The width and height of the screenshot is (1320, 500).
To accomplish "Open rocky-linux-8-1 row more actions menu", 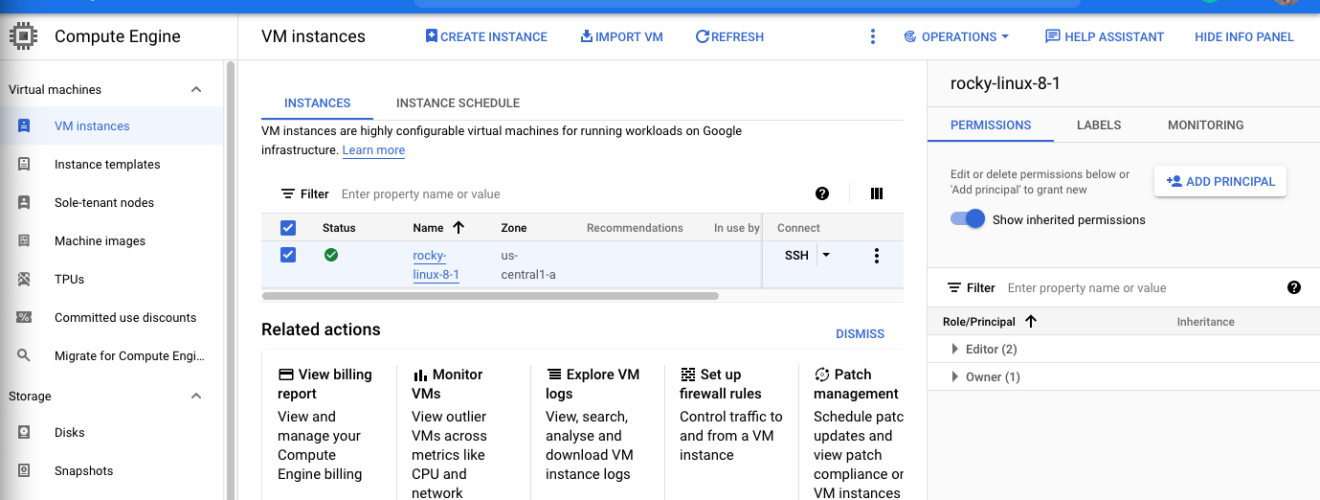I will click(877, 256).
